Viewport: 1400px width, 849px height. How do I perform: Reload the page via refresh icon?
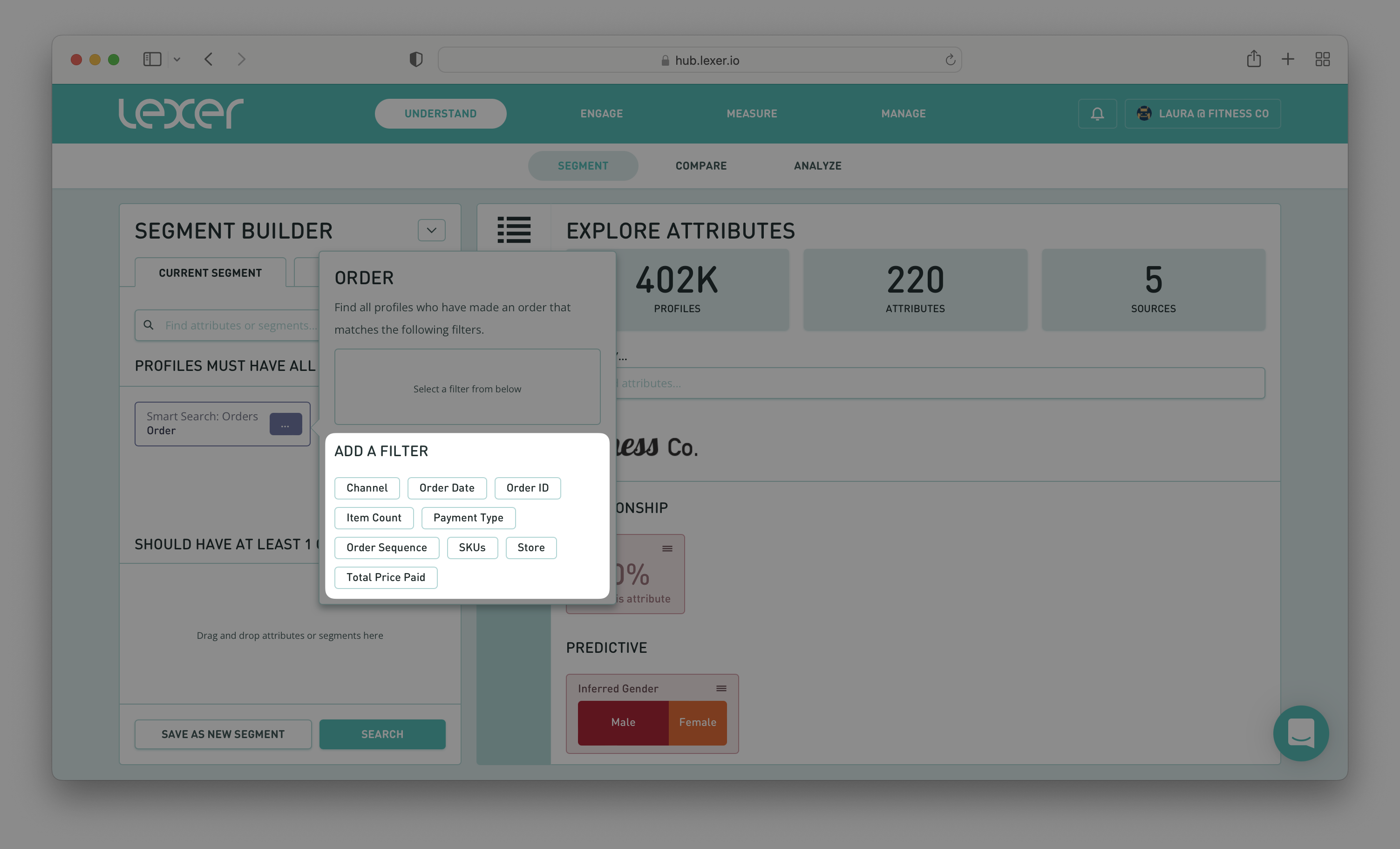[x=950, y=60]
